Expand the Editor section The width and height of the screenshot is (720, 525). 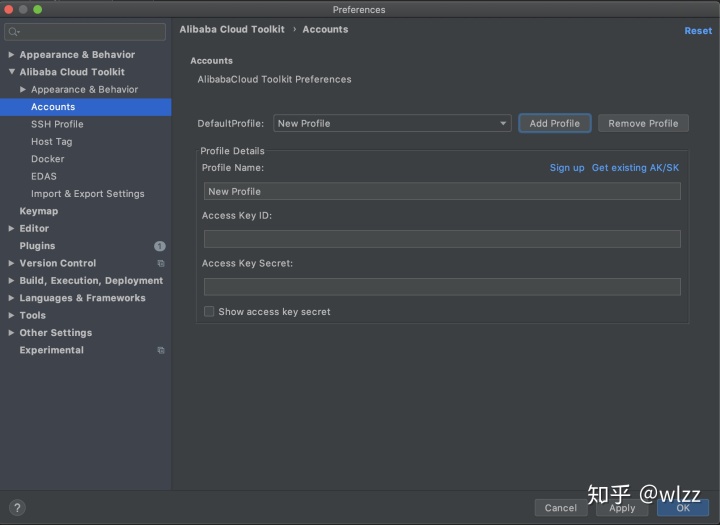pos(11,228)
